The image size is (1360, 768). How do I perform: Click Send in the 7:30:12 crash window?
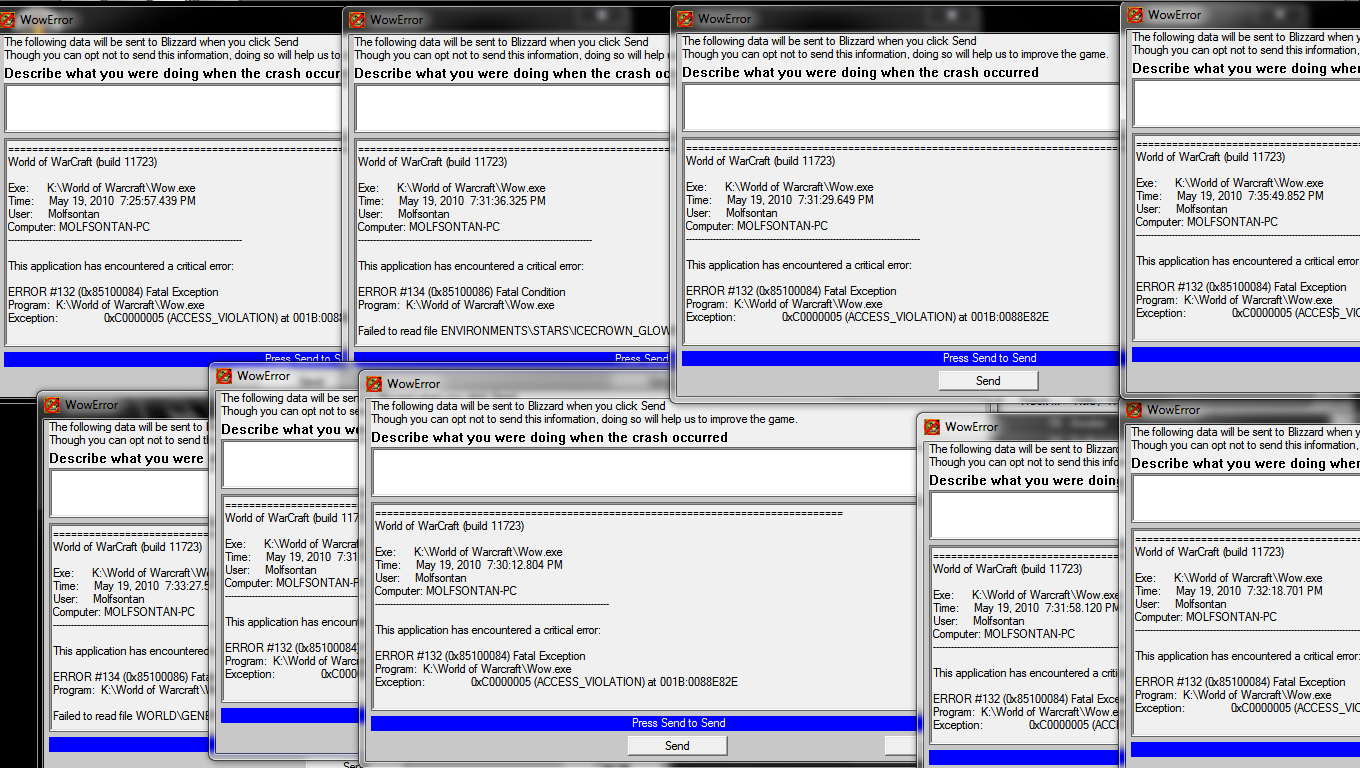pyautogui.click(x=677, y=745)
